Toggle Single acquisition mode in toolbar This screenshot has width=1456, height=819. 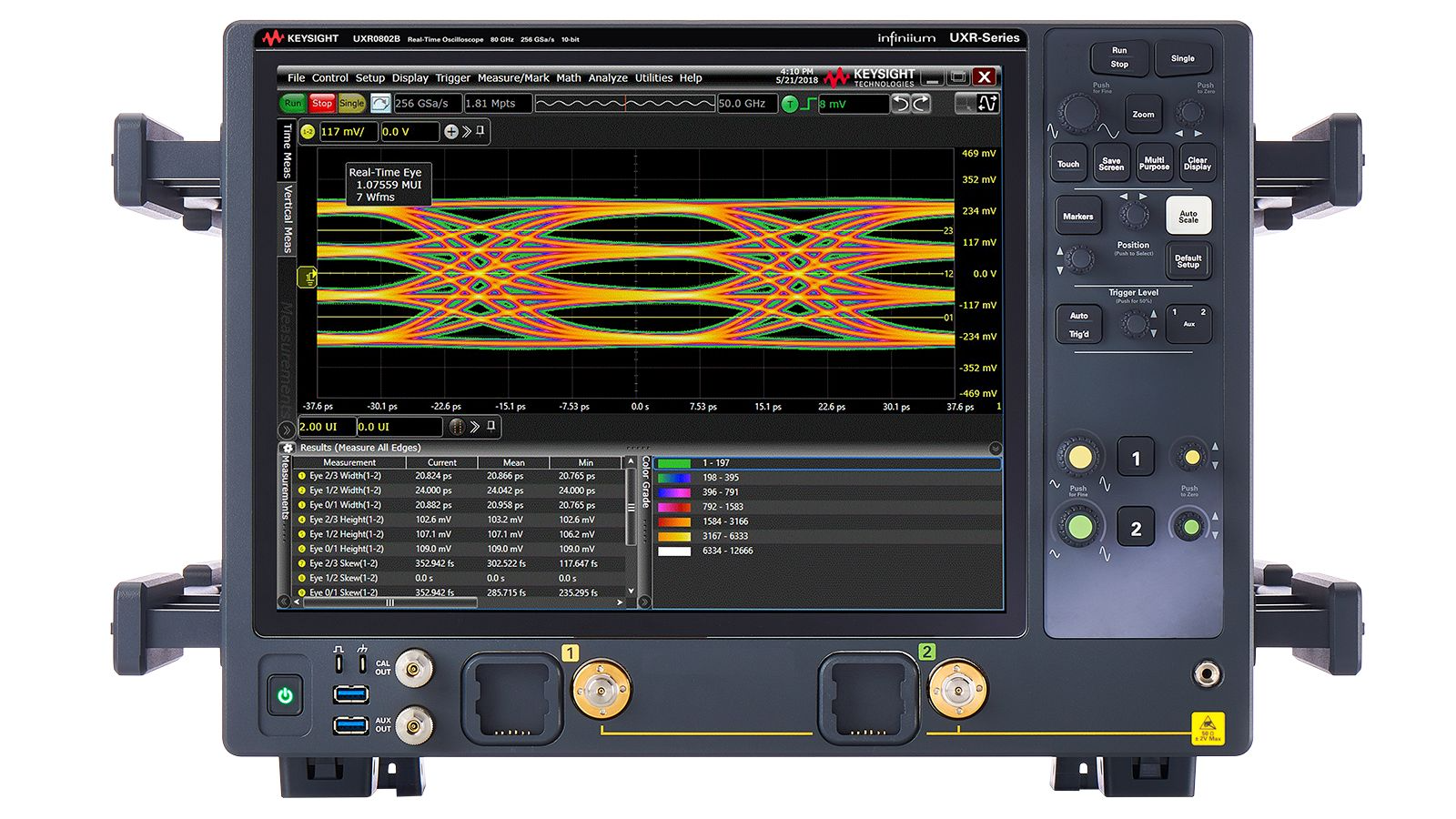tap(351, 104)
